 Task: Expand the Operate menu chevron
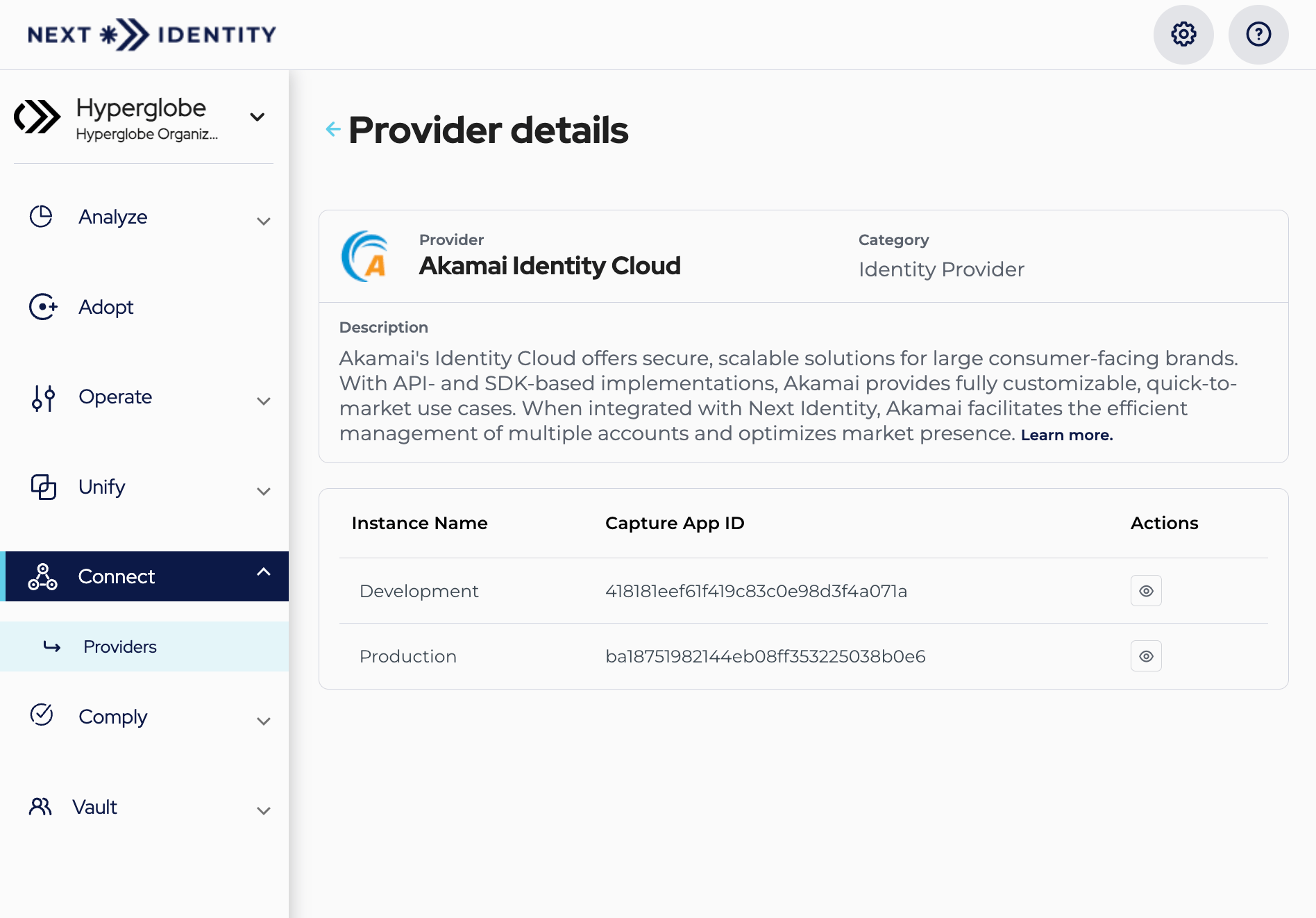[264, 401]
